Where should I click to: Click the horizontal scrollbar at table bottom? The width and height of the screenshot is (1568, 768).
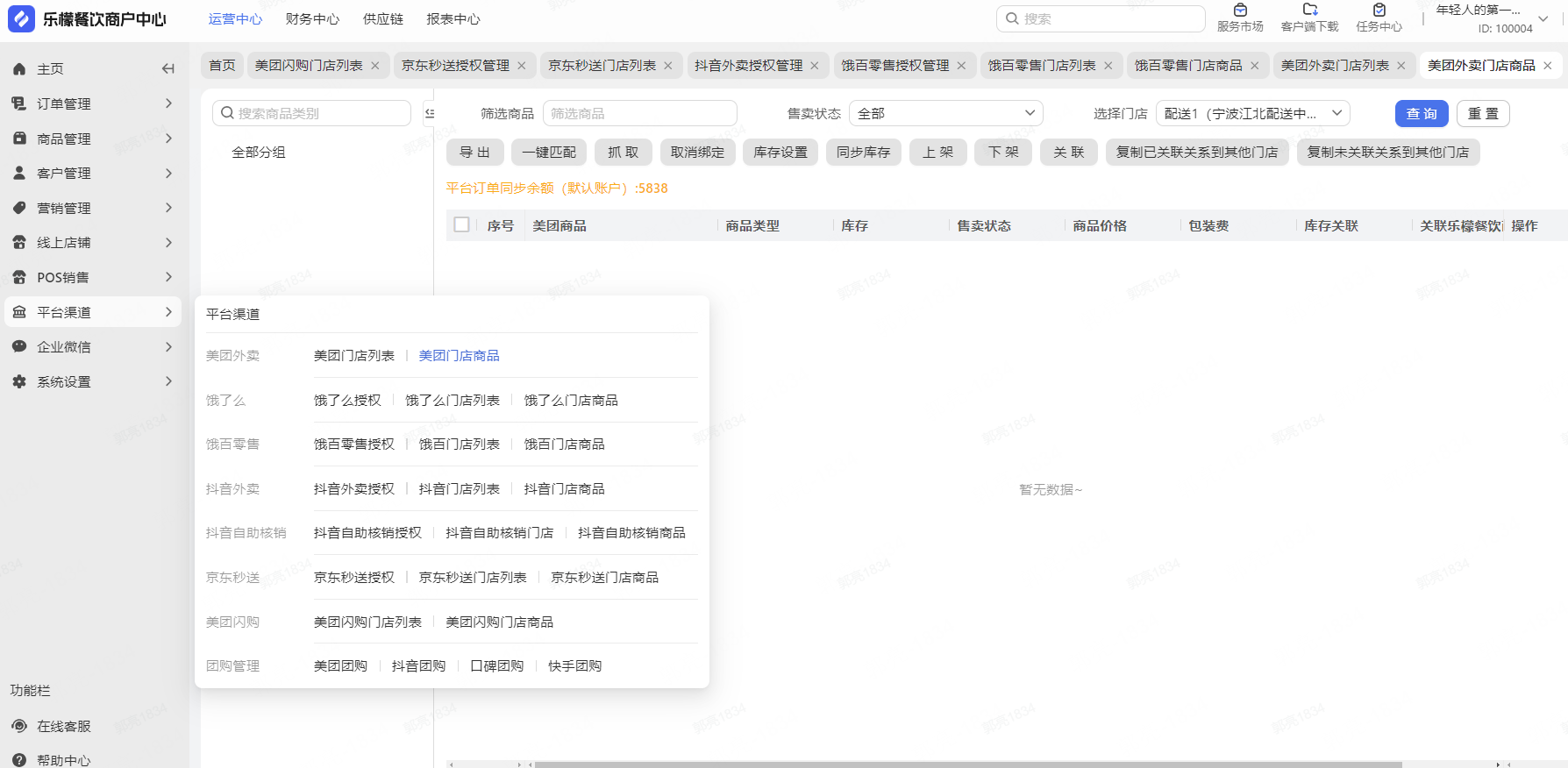coord(968,764)
